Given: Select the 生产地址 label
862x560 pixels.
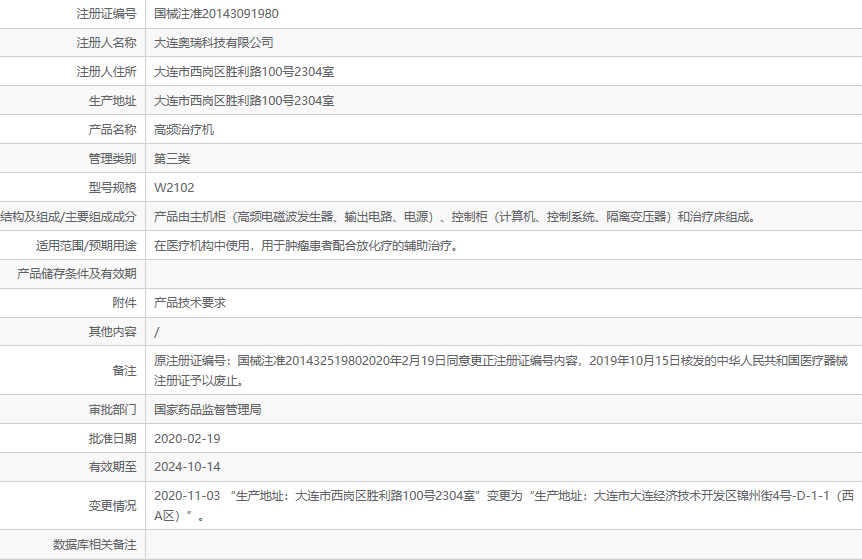Looking at the screenshot, I should click(x=112, y=101).
